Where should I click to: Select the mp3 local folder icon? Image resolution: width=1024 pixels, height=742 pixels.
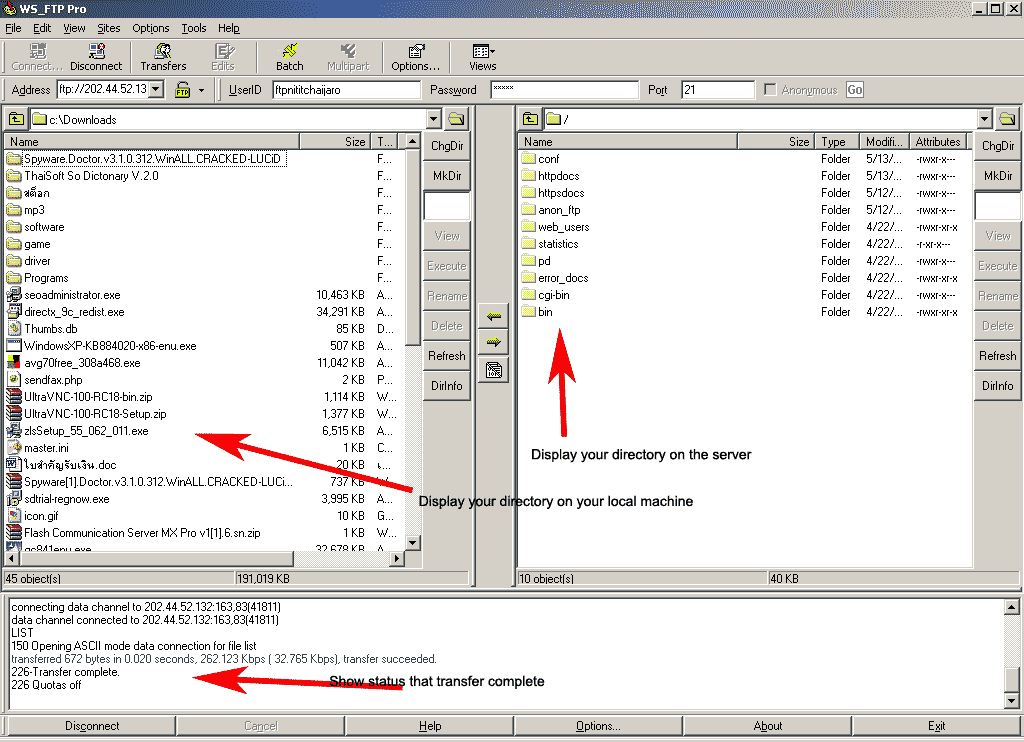click(14, 210)
